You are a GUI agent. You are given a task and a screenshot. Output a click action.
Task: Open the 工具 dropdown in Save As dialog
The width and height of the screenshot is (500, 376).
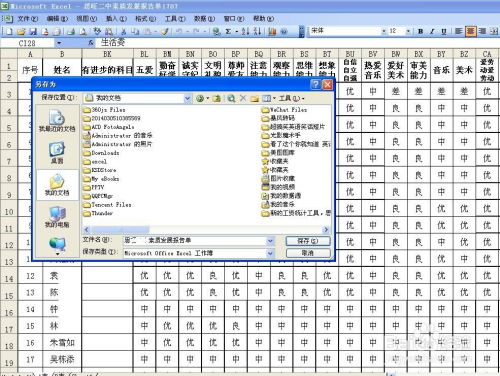[x=291, y=98]
